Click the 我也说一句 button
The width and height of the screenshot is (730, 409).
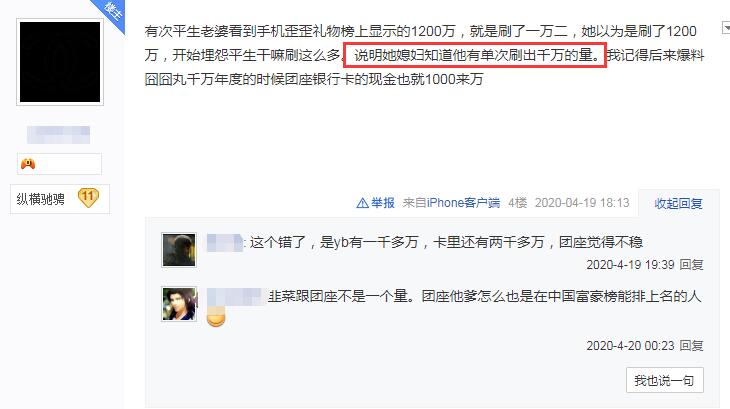[664, 380]
